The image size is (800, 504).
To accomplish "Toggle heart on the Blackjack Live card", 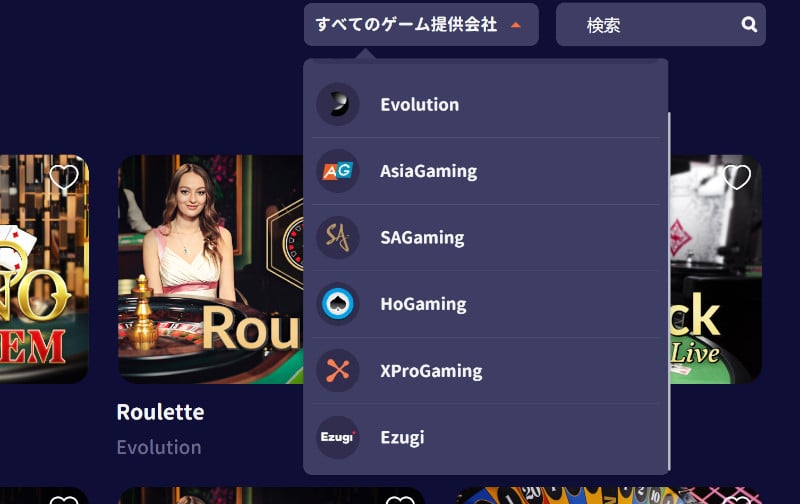I will (x=737, y=177).
